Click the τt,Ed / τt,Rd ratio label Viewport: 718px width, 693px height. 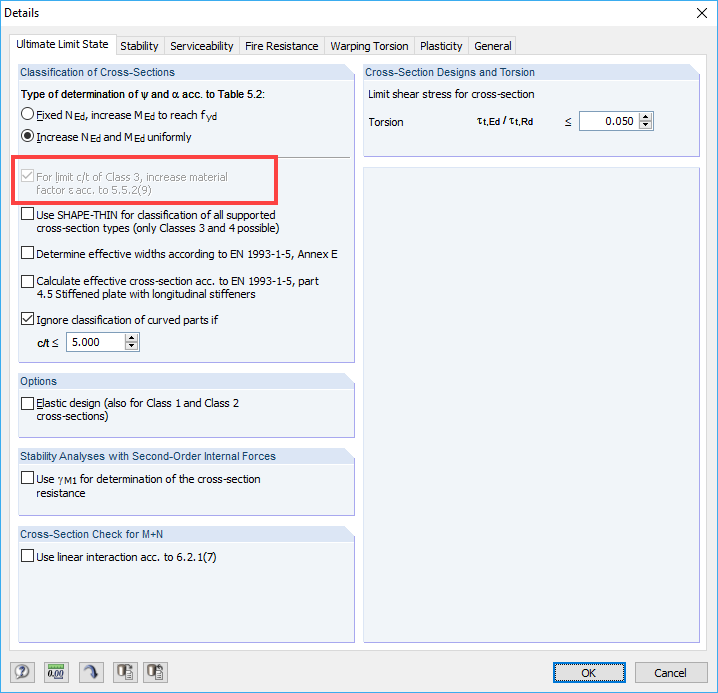505,121
